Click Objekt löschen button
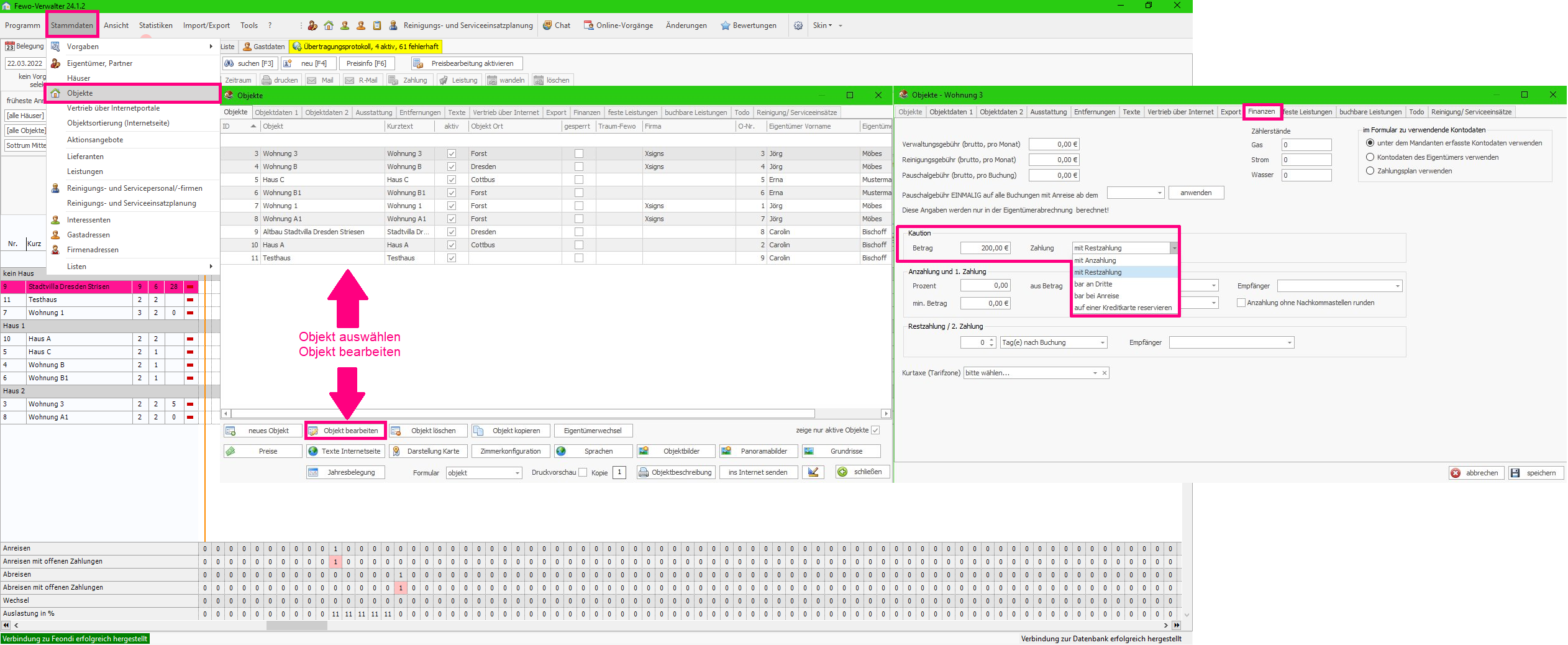Viewport: 1568px width, 645px height. 428,431
